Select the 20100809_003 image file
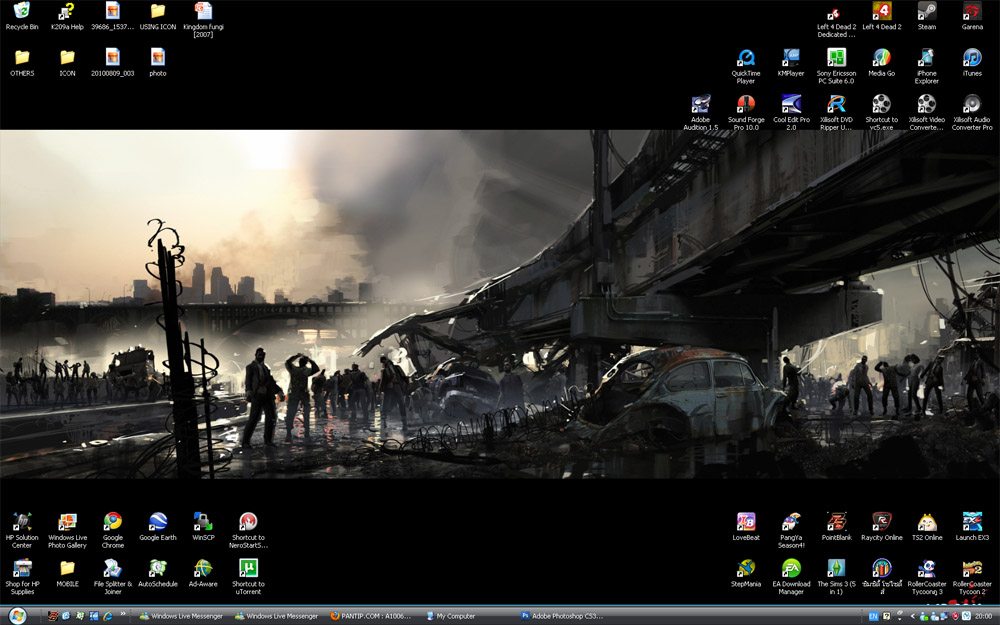The width and height of the screenshot is (1000, 625). click(112, 62)
